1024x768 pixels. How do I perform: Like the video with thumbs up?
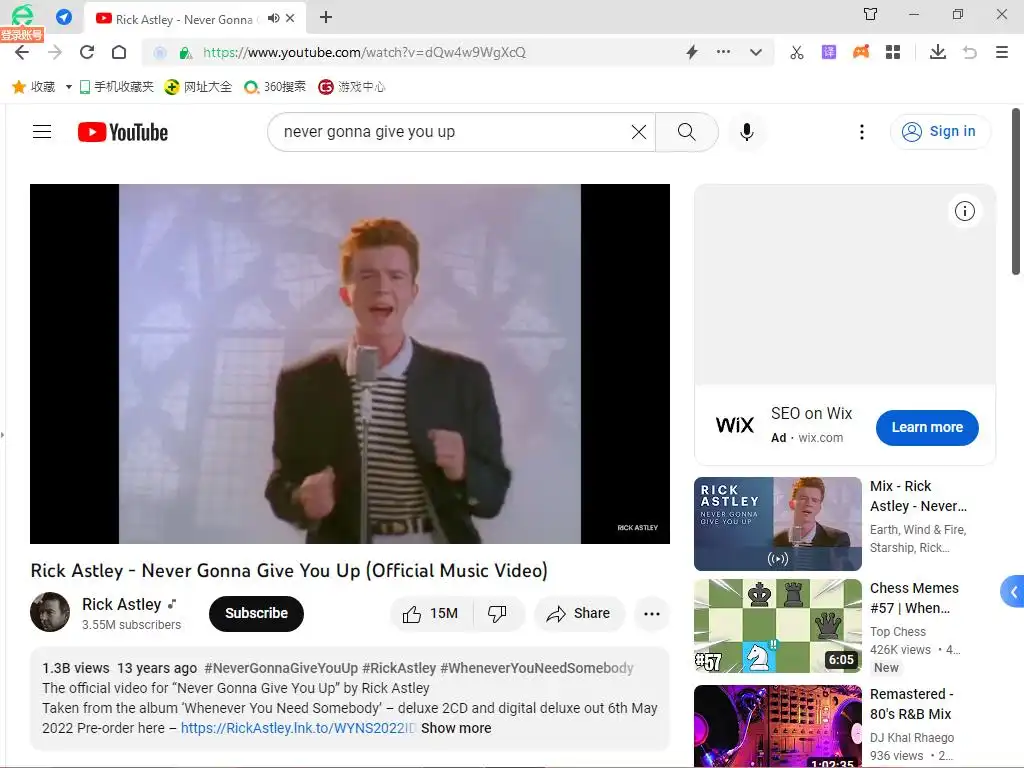(x=430, y=614)
